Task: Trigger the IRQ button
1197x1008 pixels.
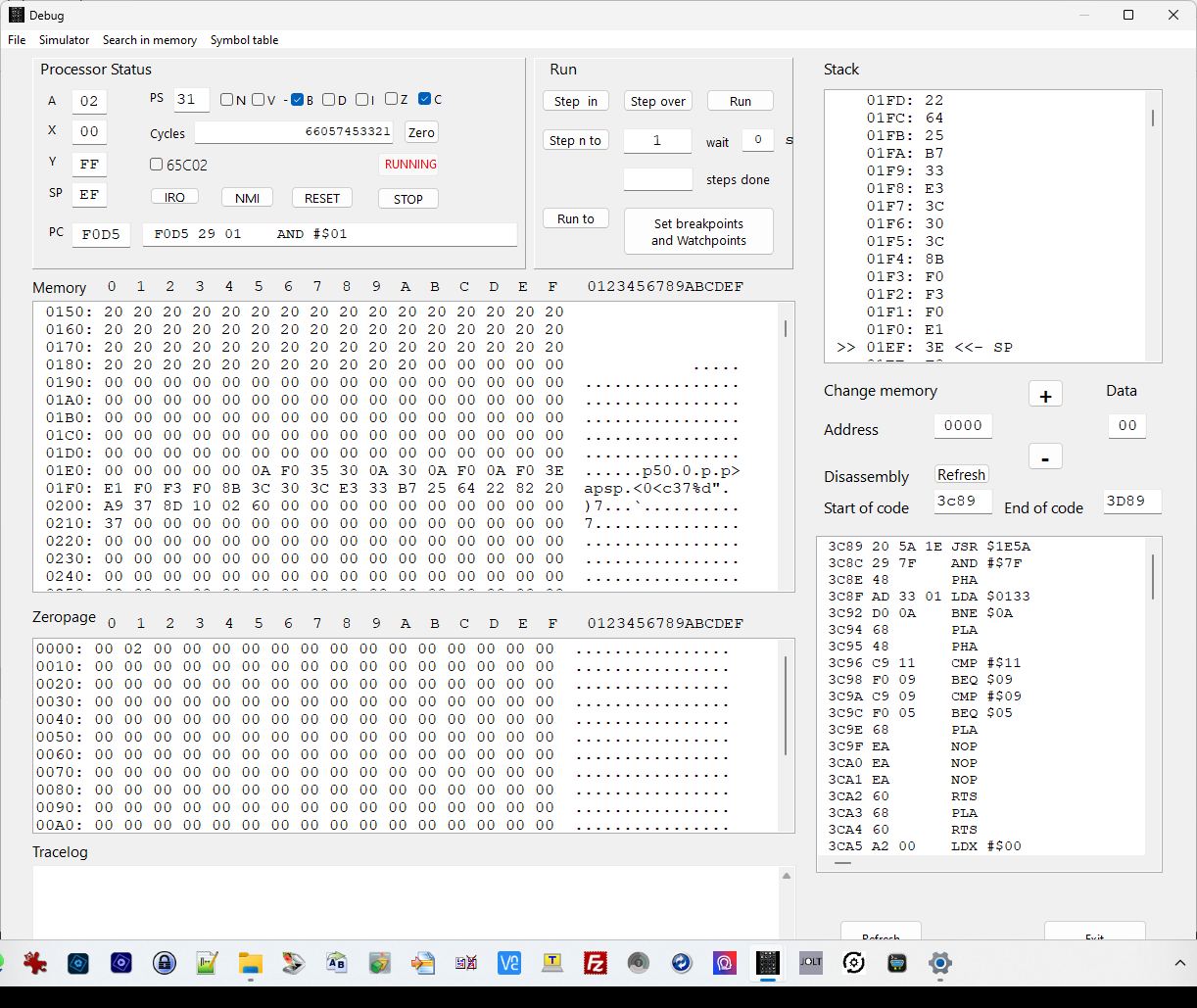Action: [x=174, y=197]
